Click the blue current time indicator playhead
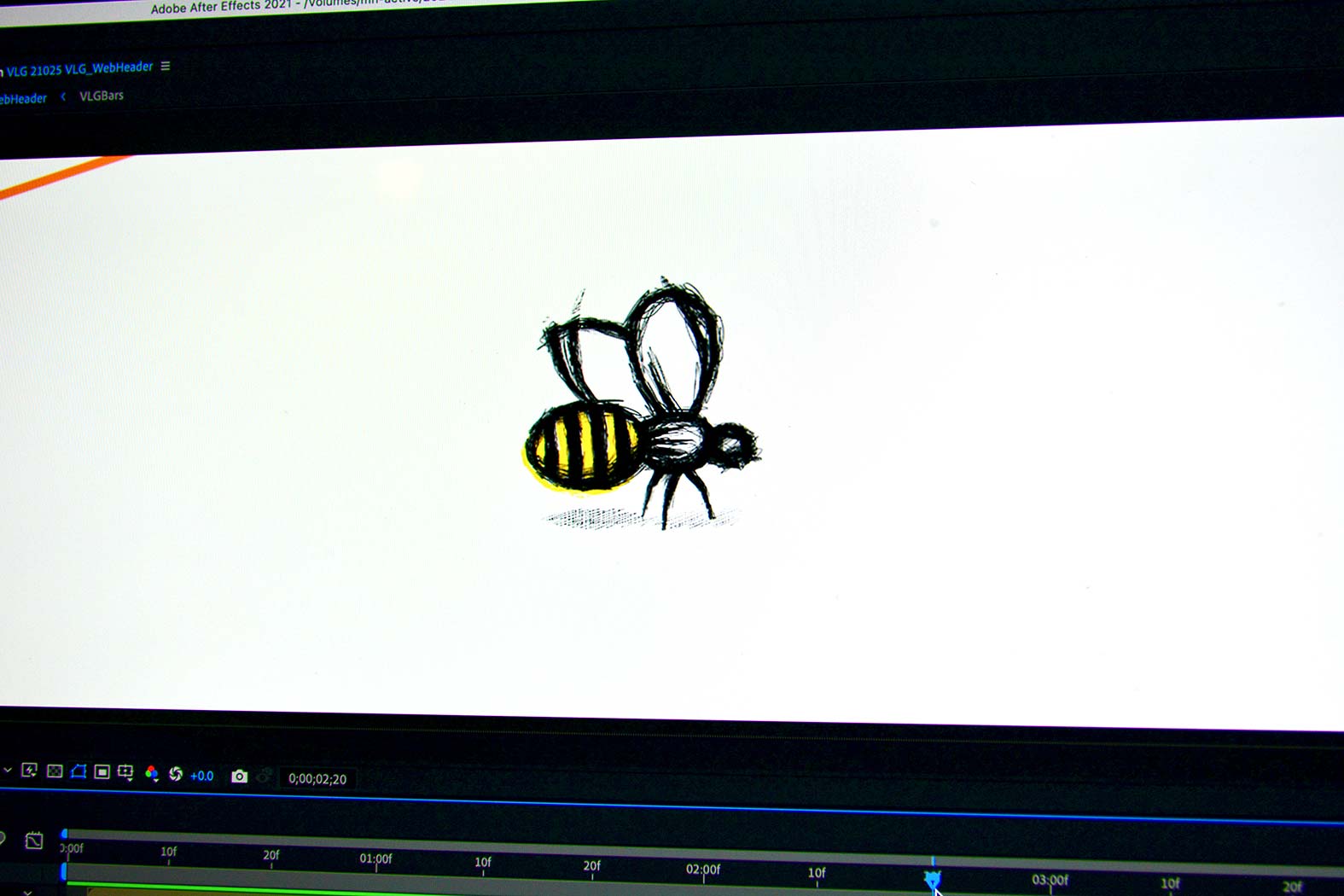 point(932,878)
